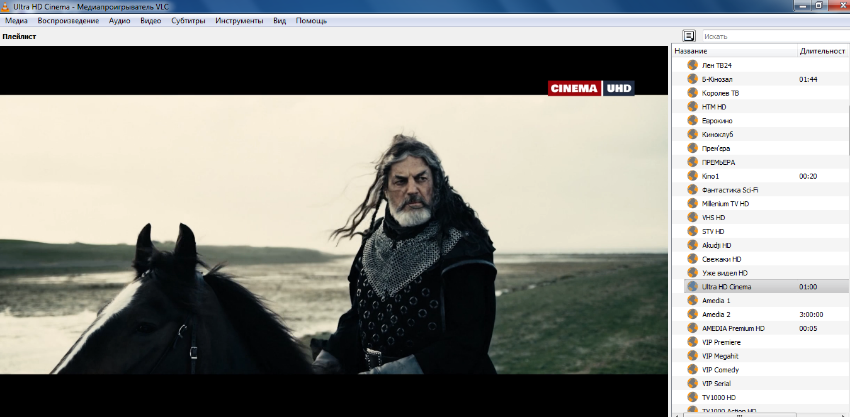Click the playlist view mode icon
This screenshot has width=850, height=417.
point(689,36)
